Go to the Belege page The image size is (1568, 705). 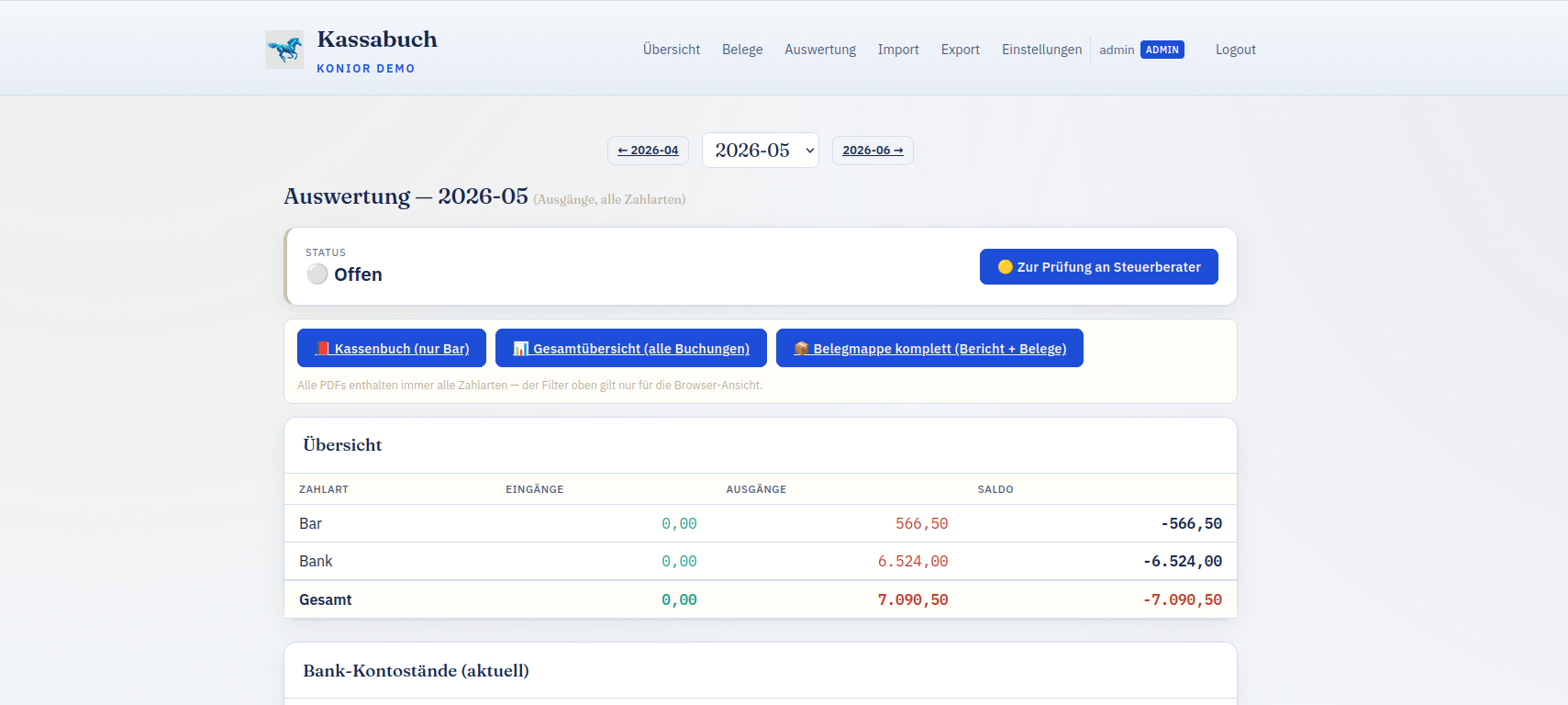[742, 50]
